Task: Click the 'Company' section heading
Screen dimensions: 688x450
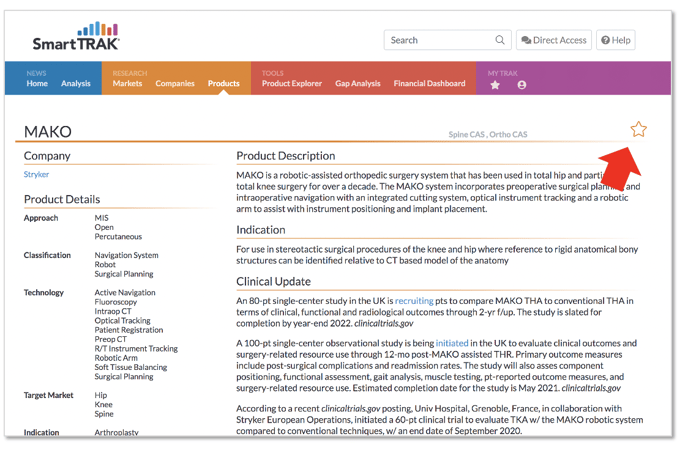Action: [47, 156]
